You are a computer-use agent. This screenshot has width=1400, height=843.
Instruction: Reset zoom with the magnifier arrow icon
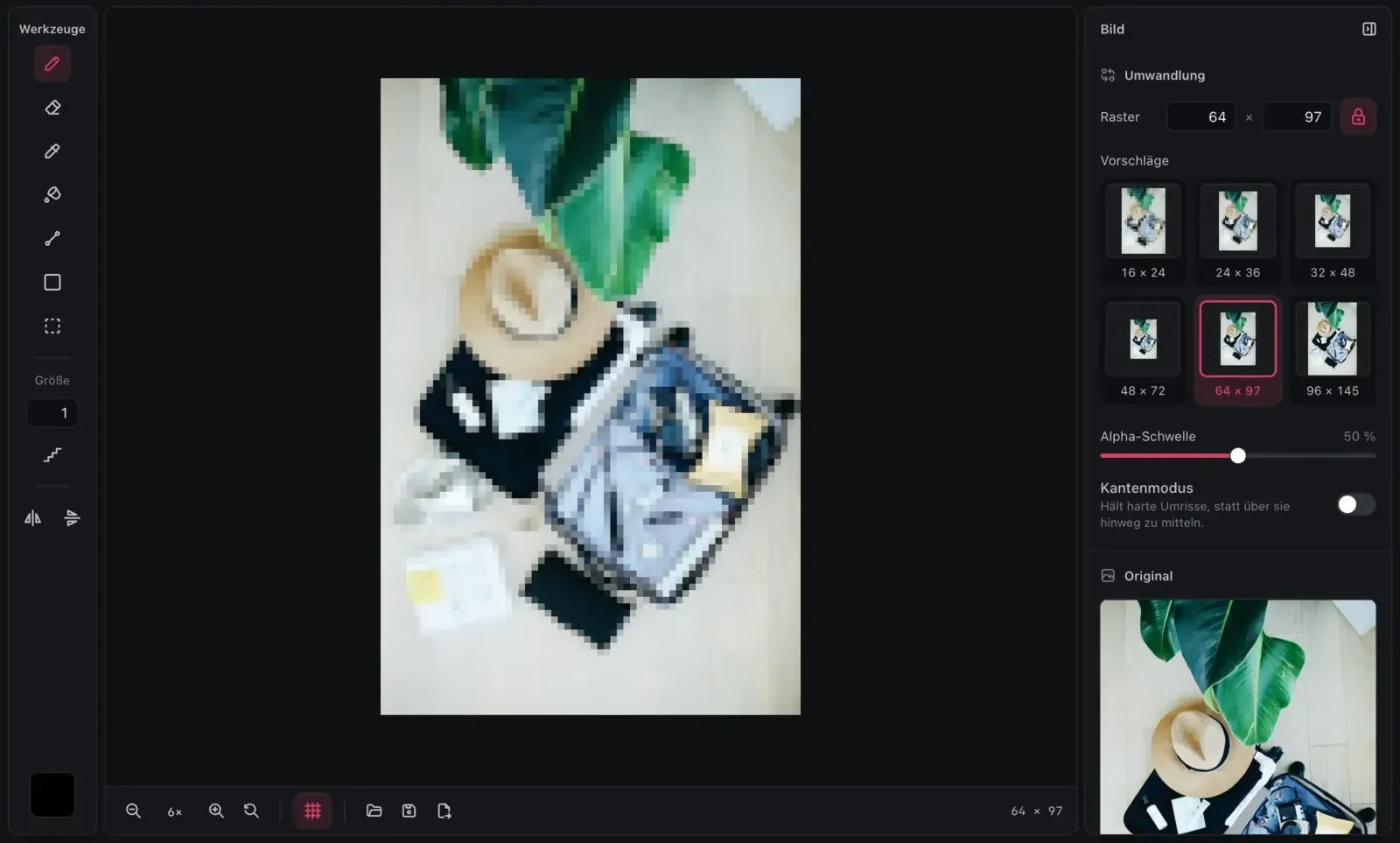point(251,811)
